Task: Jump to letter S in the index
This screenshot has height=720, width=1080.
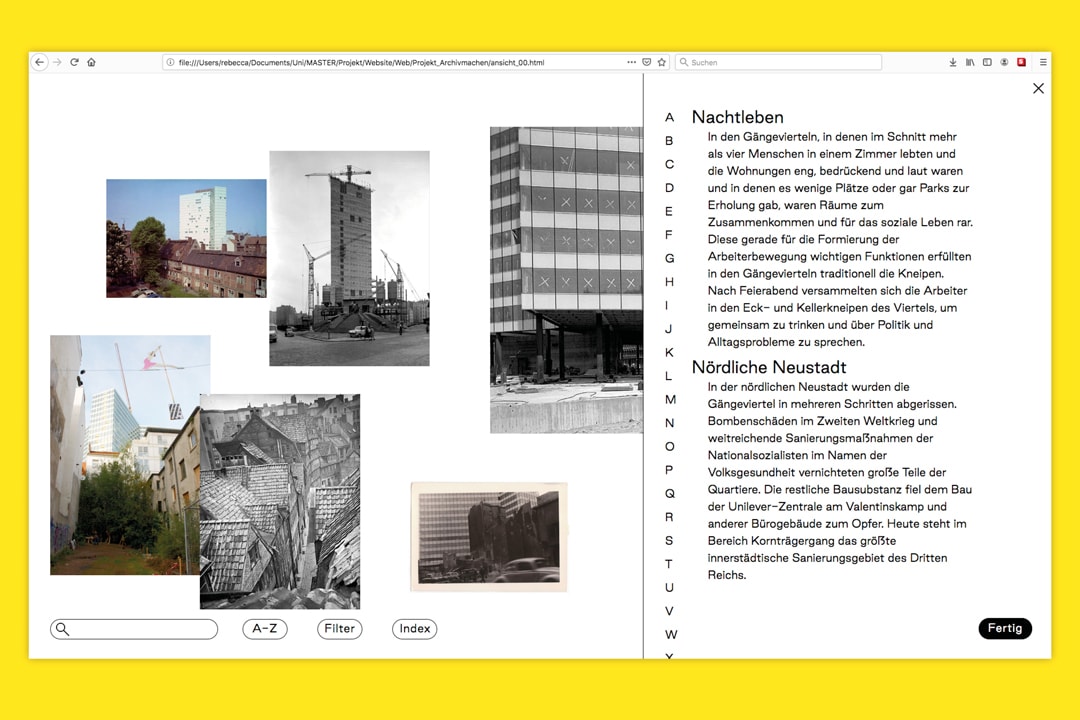Action: 669,541
